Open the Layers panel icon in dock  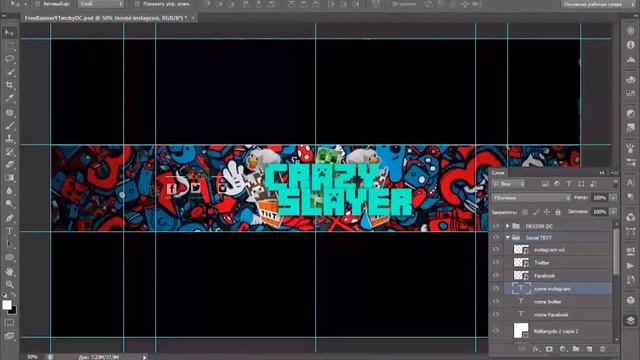(x=631, y=320)
